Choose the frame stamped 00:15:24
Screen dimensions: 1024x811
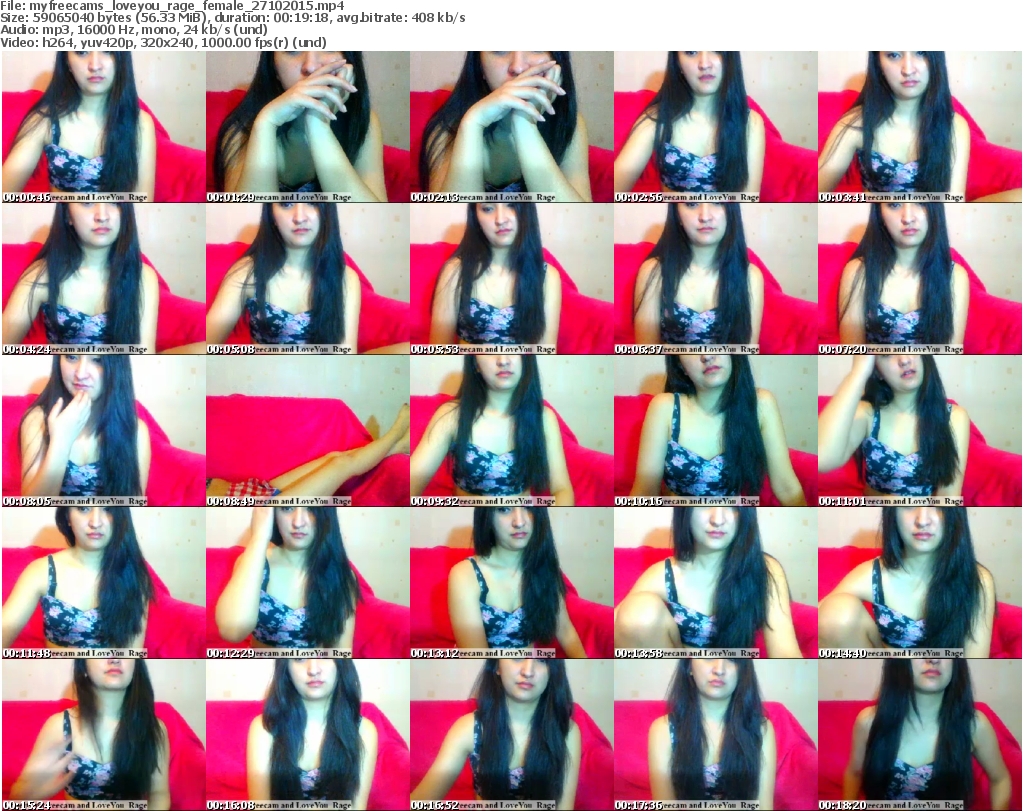click(104, 735)
